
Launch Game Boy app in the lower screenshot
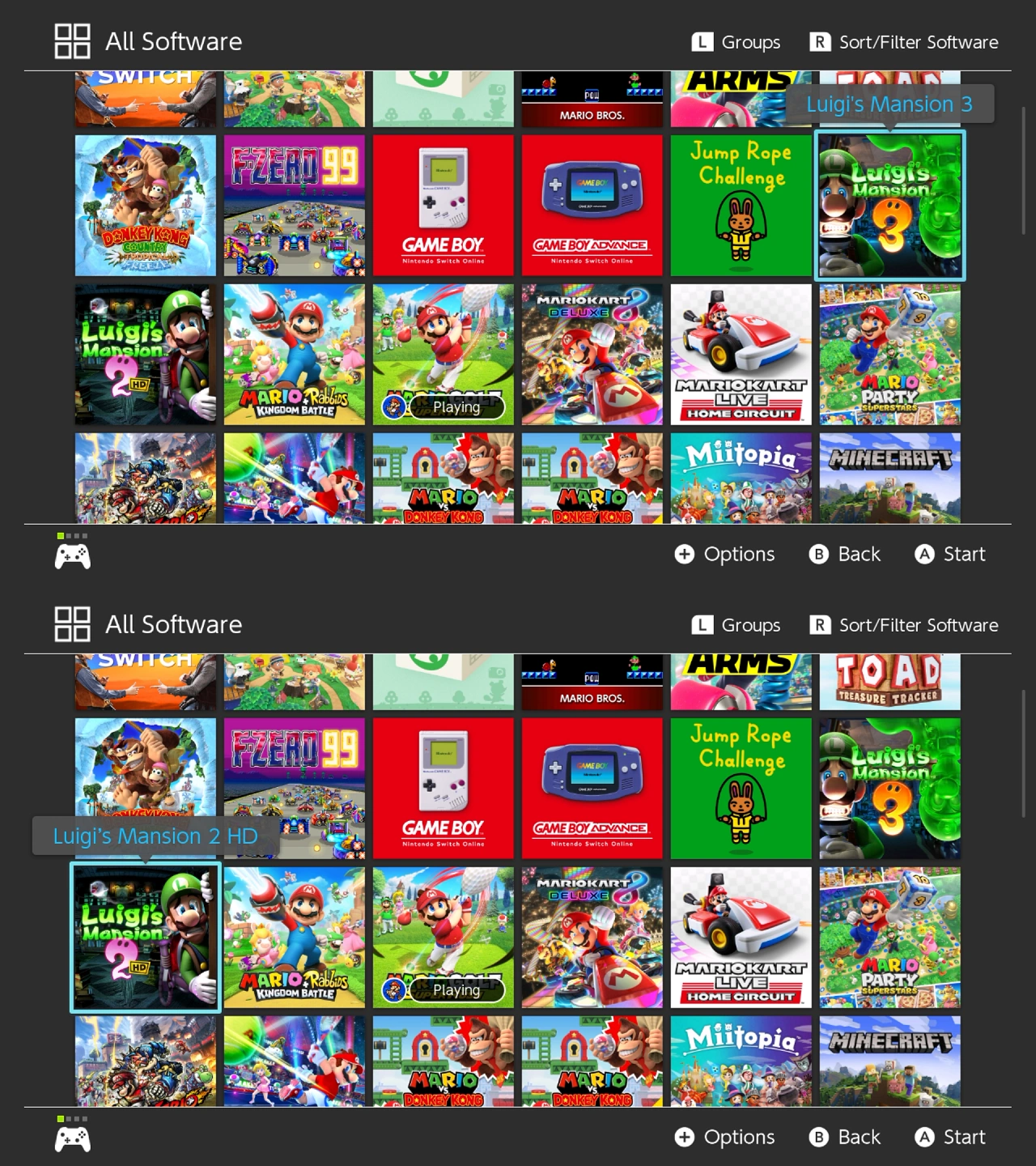click(444, 789)
